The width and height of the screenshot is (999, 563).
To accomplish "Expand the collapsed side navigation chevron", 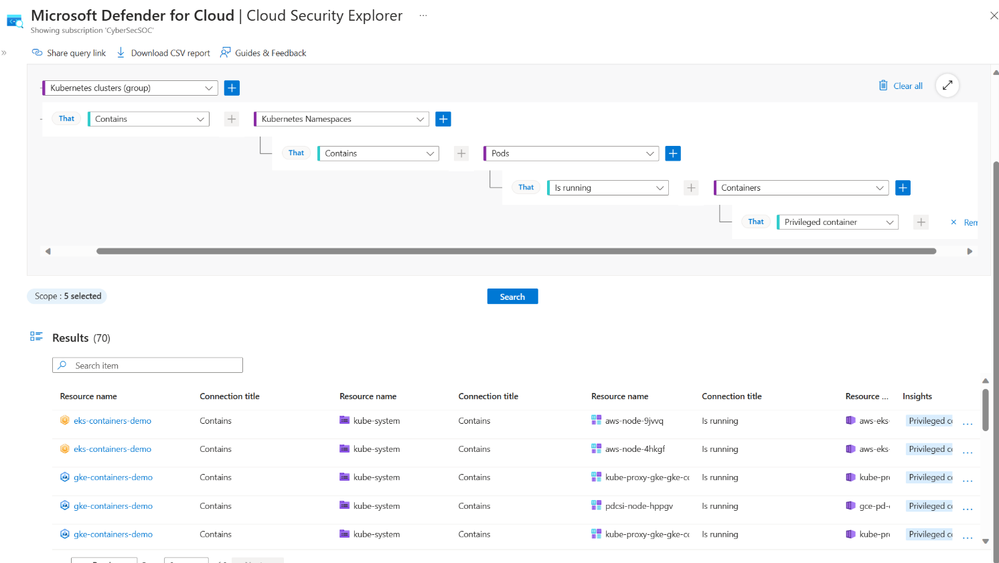I will (x=4, y=53).
